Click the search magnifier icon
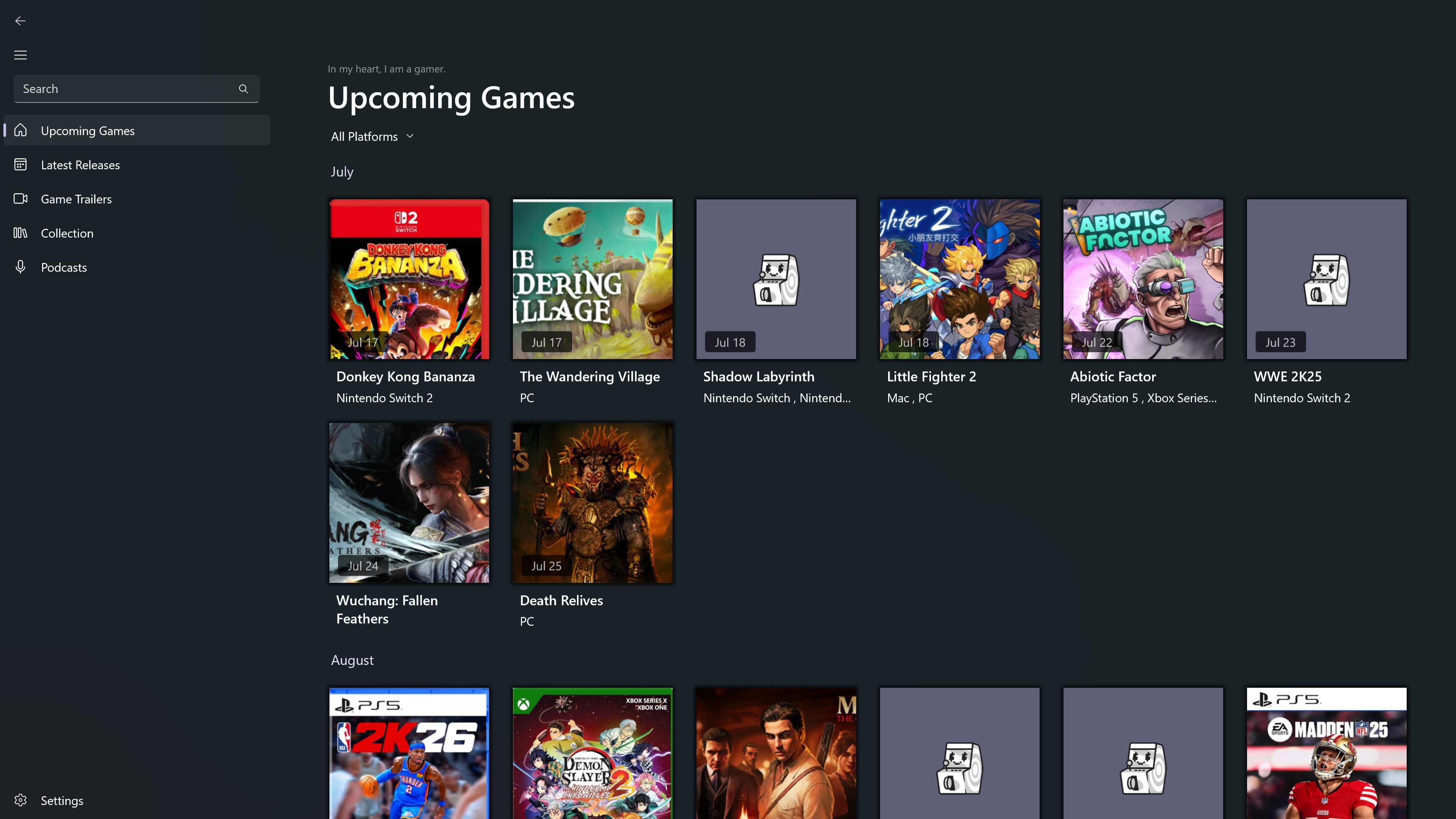Screen dimensions: 1456x819 click(x=243, y=89)
